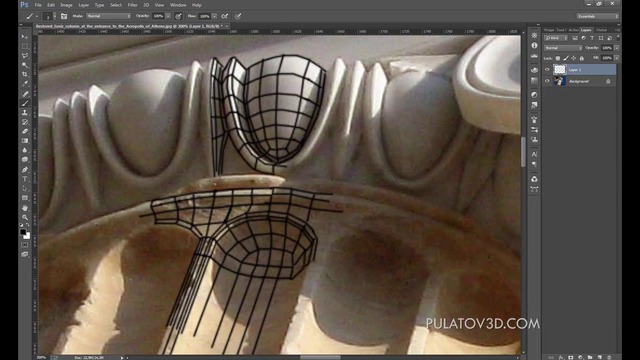Select the Move tool
This screenshot has height=360, width=640.
click(x=25, y=37)
